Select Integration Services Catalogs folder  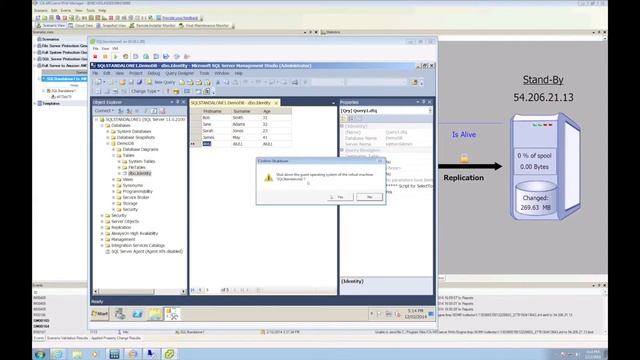click(x=138, y=246)
